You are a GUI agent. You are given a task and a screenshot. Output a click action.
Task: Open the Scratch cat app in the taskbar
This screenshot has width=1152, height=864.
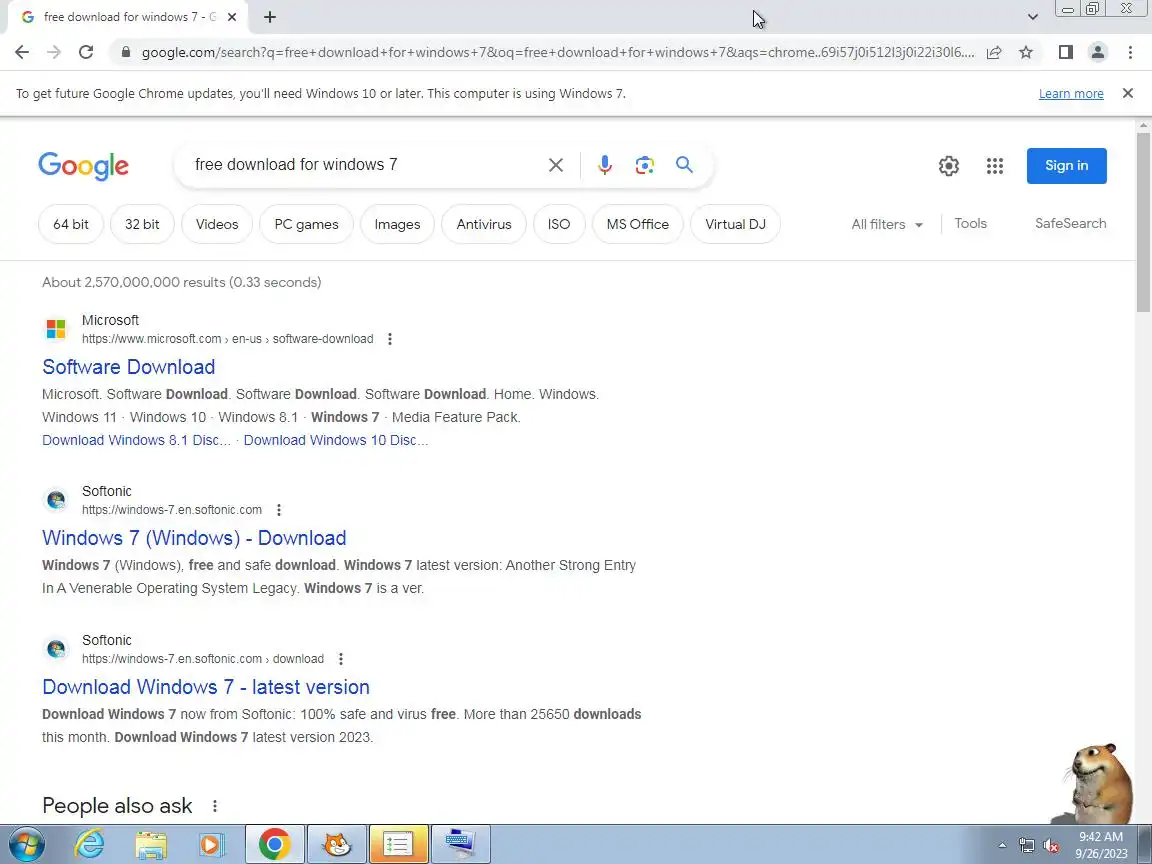[x=337, y=844]
